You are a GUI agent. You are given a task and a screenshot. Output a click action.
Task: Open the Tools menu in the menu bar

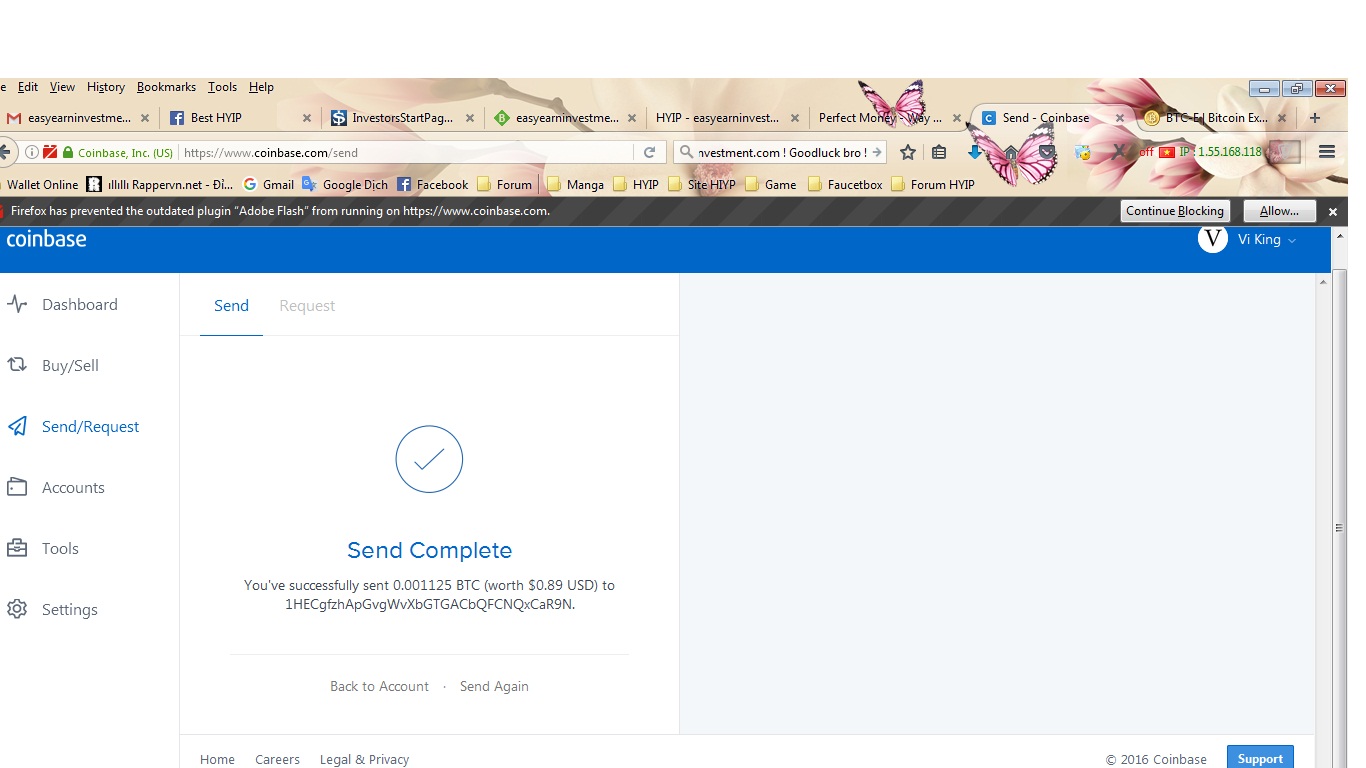222,87
